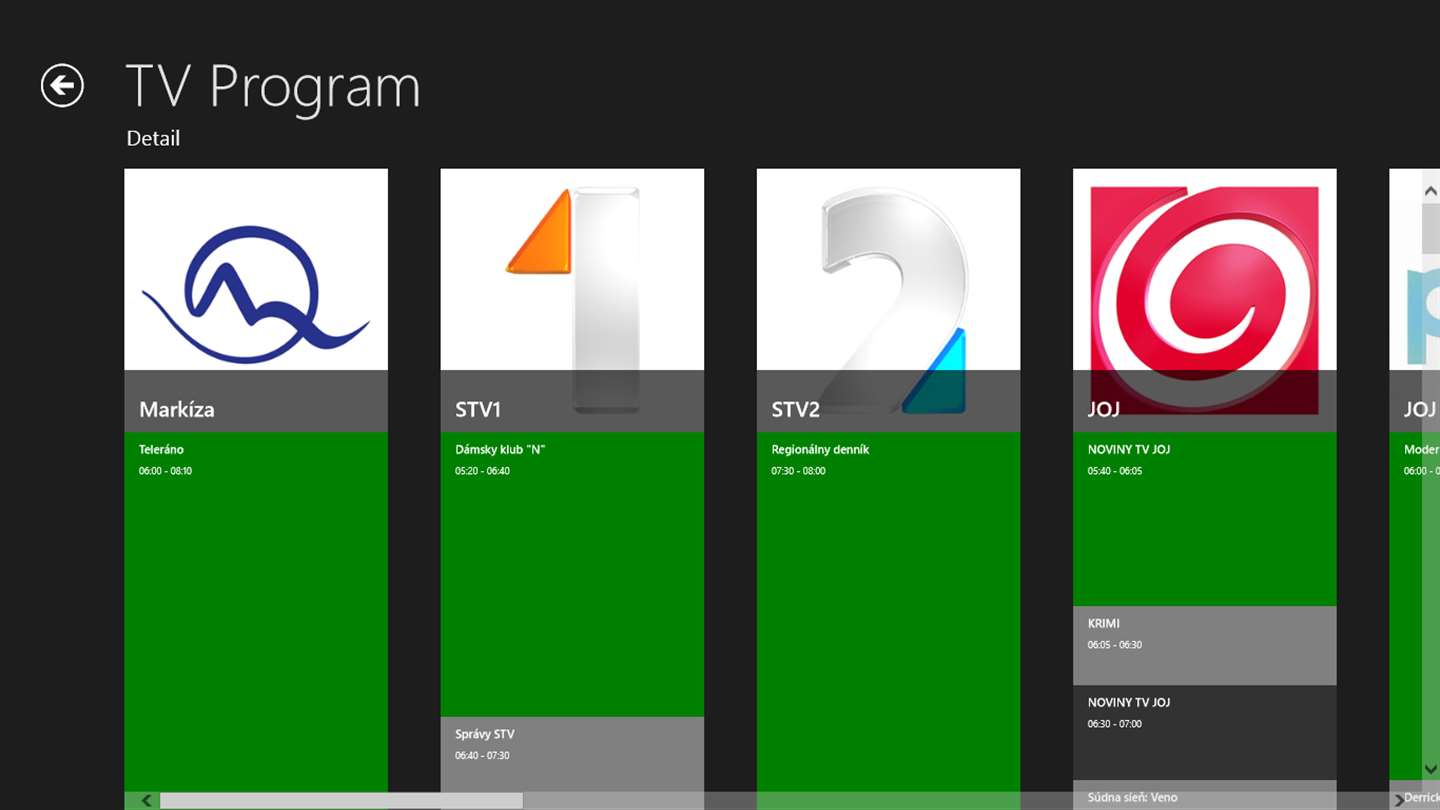1440x810 pixels.
Task: Select the STV1 channel name label
Action: (x=478, y=409)
